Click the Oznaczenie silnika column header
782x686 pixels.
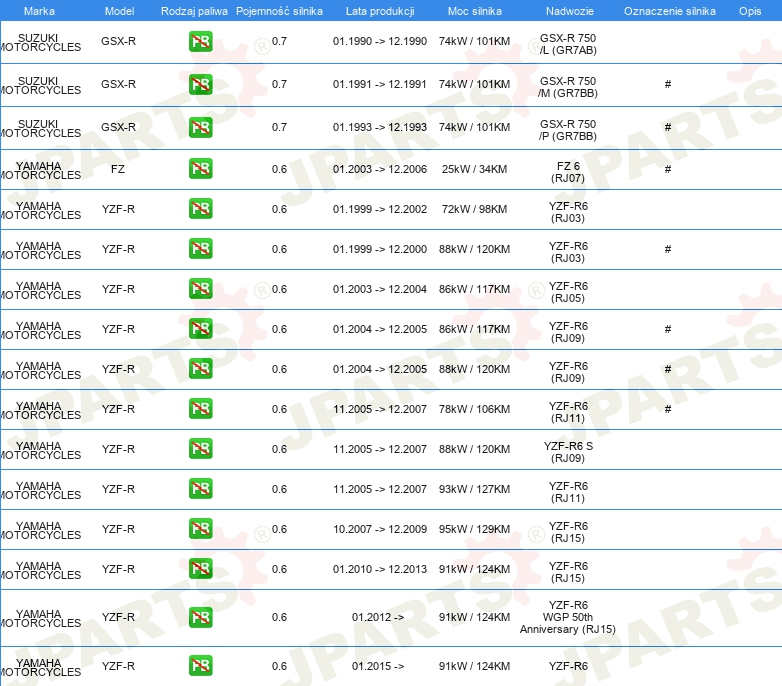click(x=669, y=10)
